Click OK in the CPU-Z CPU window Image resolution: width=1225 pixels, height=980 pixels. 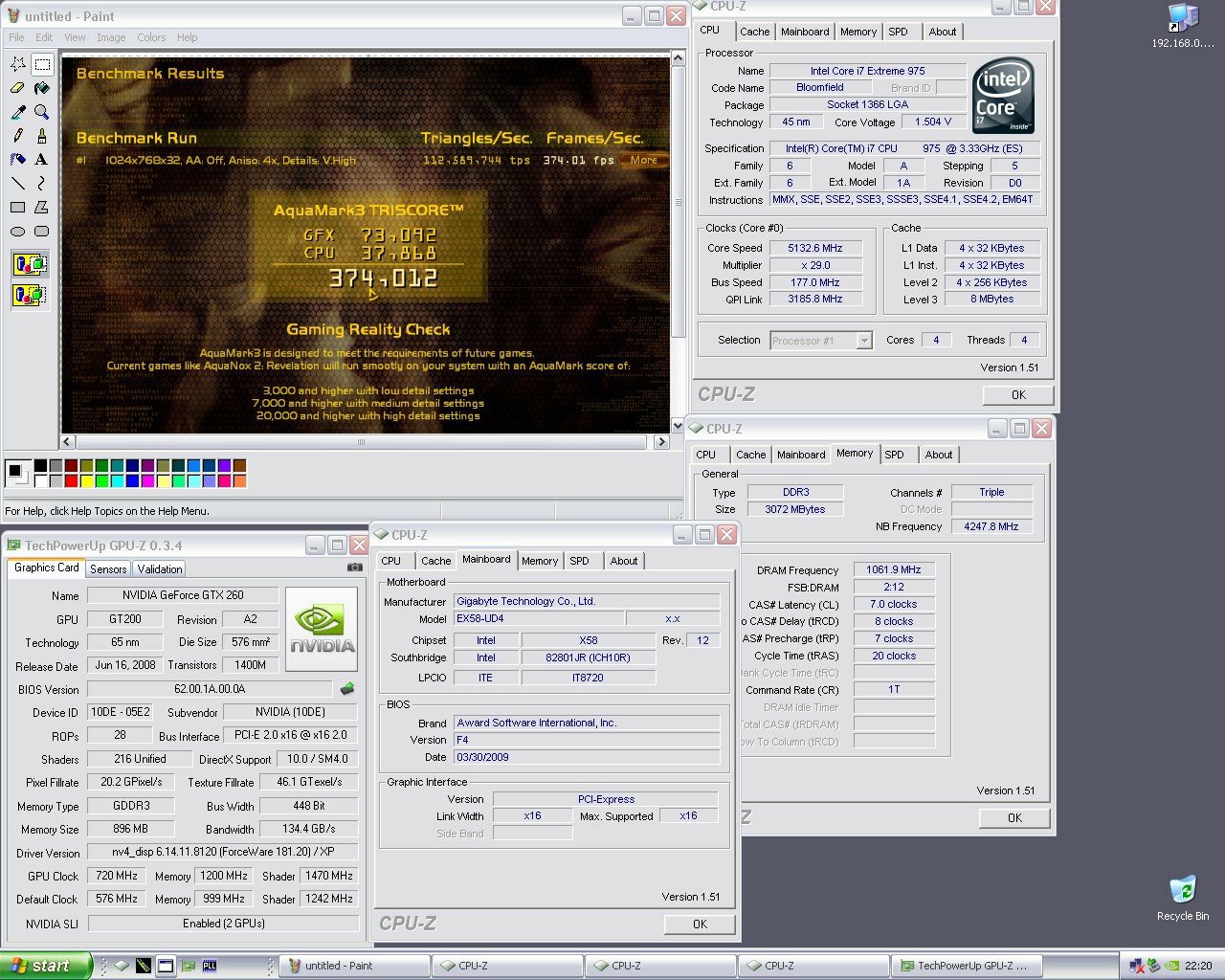1018,394
